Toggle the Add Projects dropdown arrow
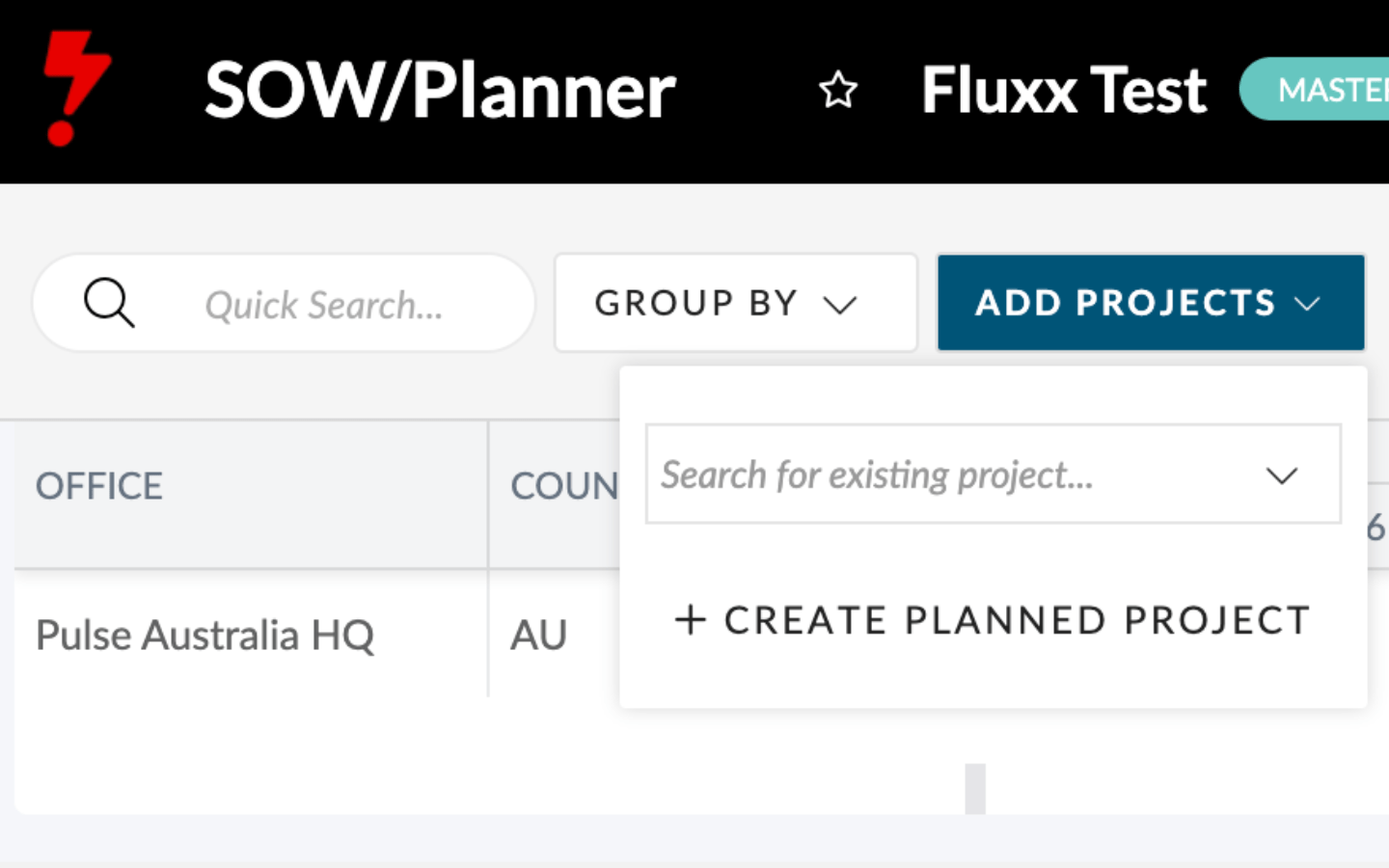This screenshot has height=868, width=1389. pos(1307,304)
